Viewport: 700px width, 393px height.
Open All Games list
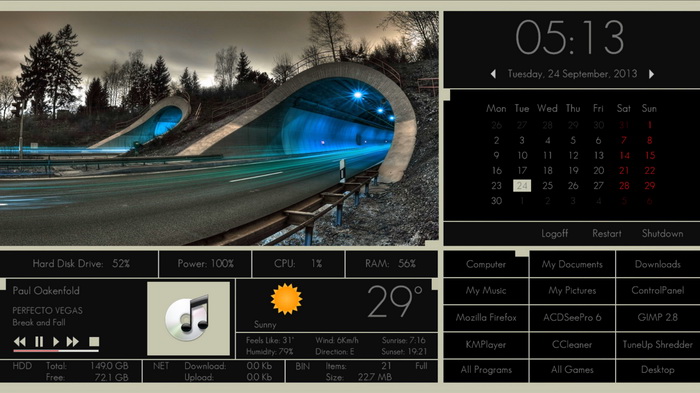[x=572, y=370]
